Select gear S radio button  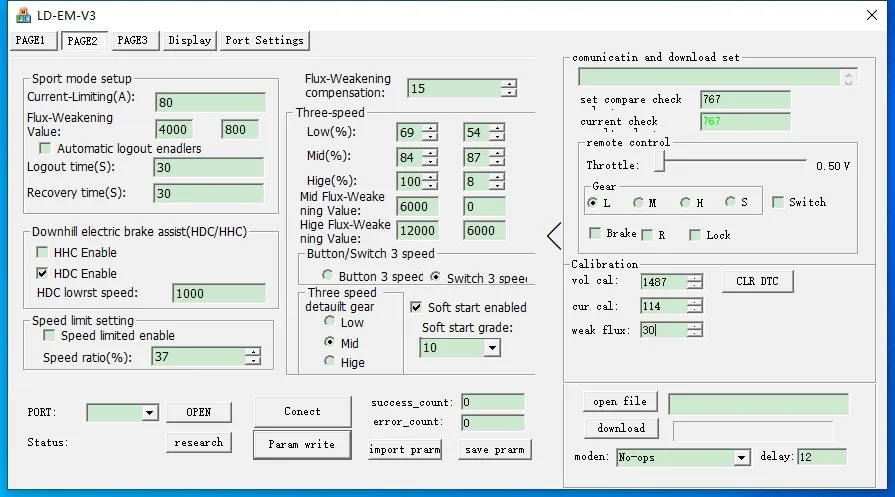coord(730,201)
